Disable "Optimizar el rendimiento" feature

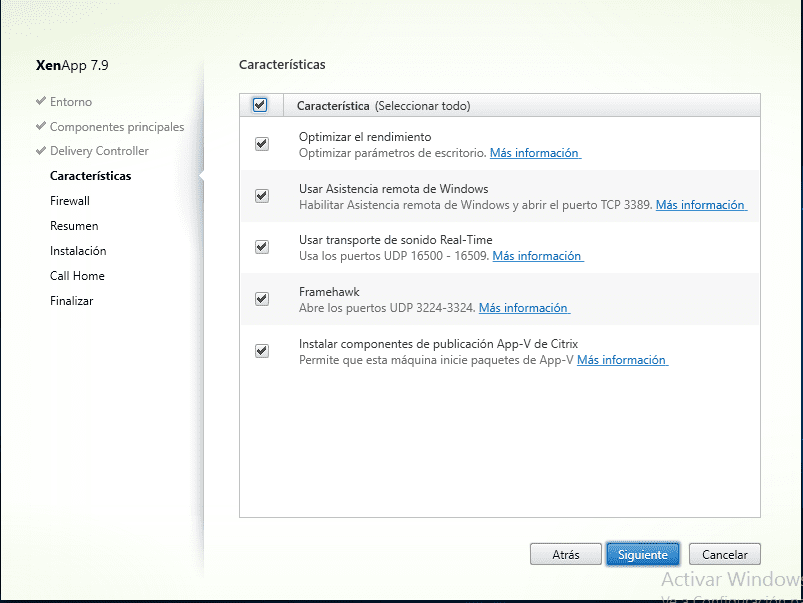(262, 143)
